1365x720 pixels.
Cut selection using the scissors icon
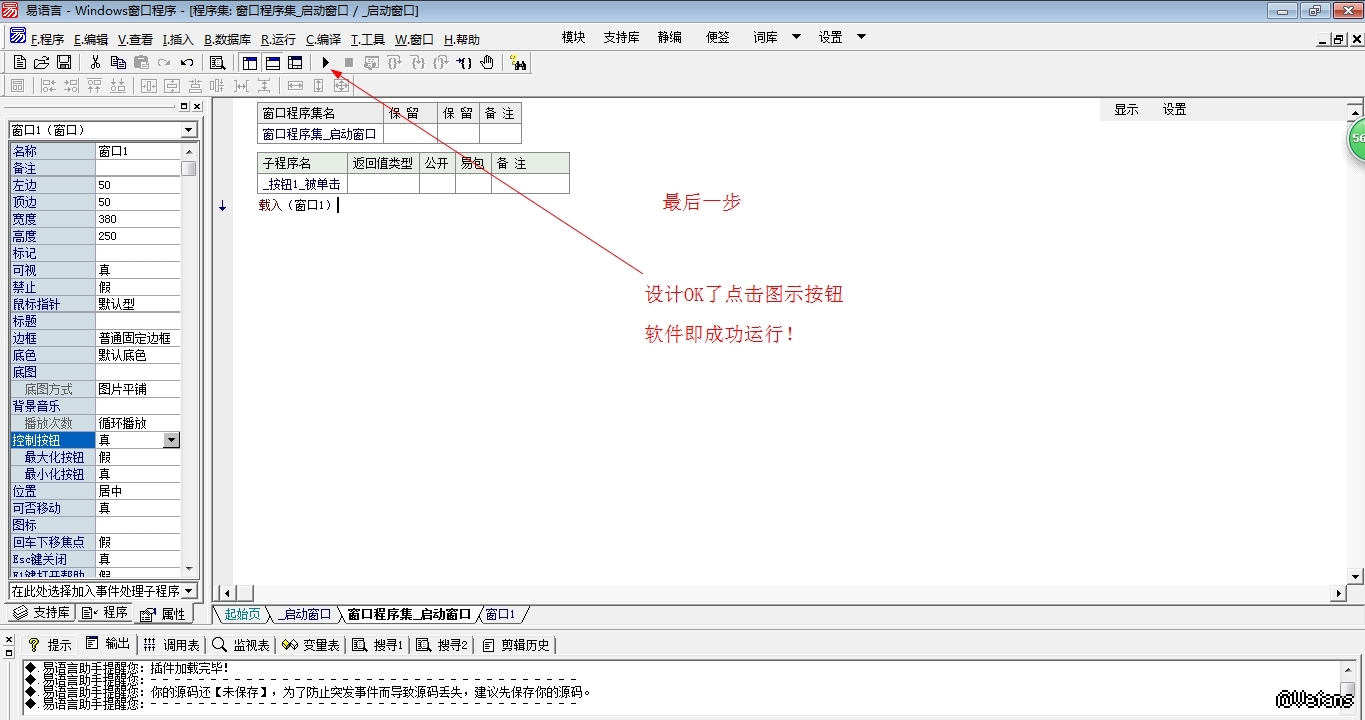[95, 62]
